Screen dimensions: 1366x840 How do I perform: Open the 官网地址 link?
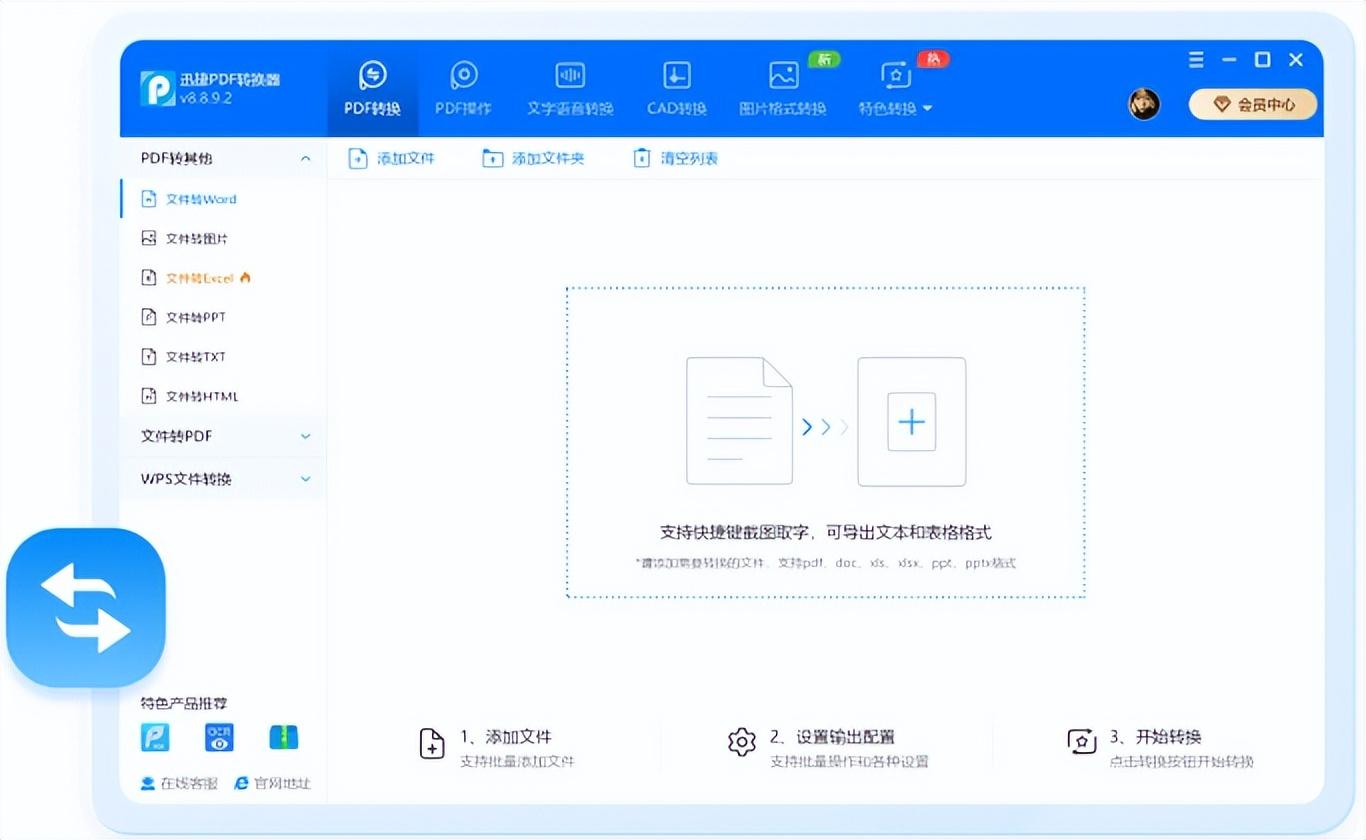tap(272, 783)
